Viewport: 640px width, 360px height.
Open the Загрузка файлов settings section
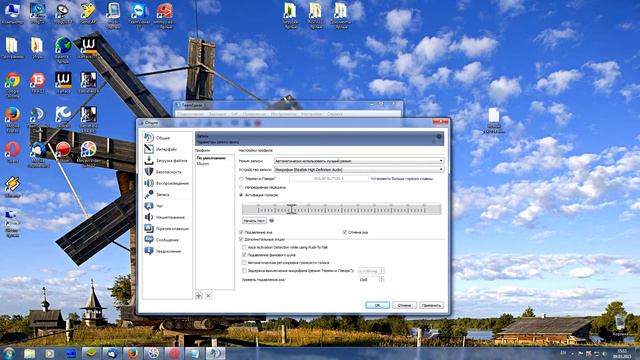[167, 161]
